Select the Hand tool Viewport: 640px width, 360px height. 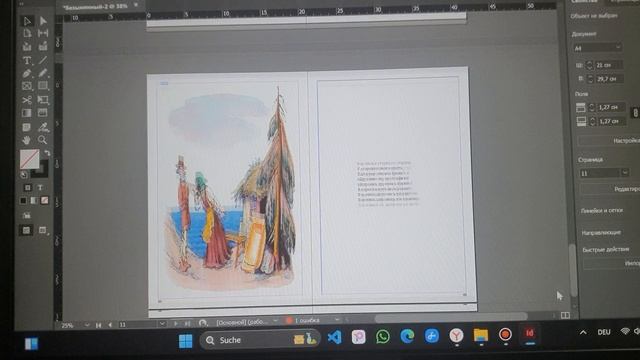[27, 140]
